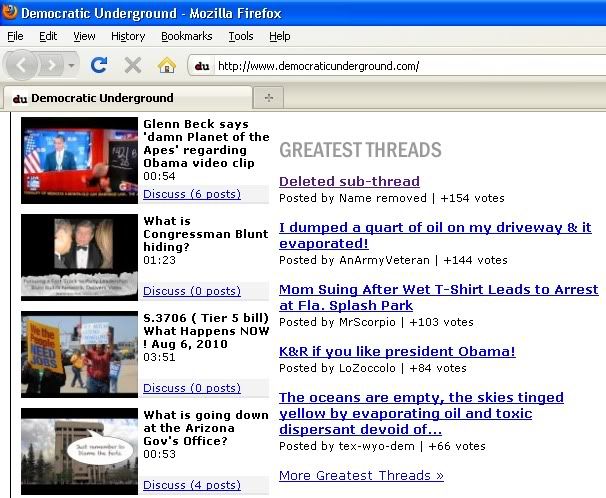Click the 00:53 video duration text
Screen dimensions: 606x498
pos(159,454)
